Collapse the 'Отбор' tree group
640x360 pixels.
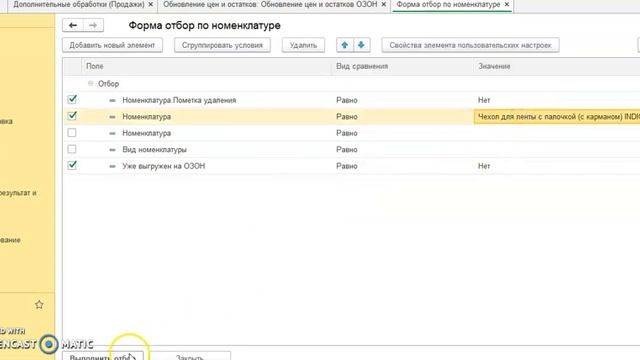(91, 83)
